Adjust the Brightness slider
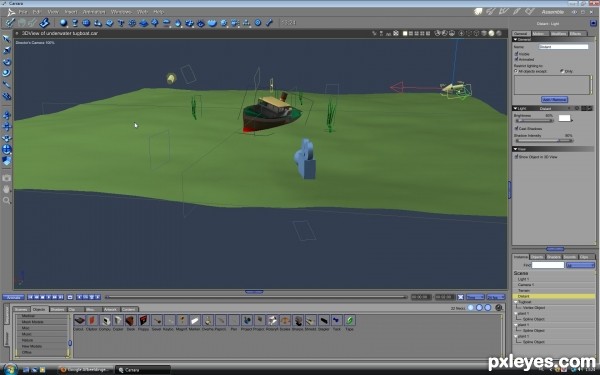The width and height of the screenshot is (600, 375). [x=534, y=121]
